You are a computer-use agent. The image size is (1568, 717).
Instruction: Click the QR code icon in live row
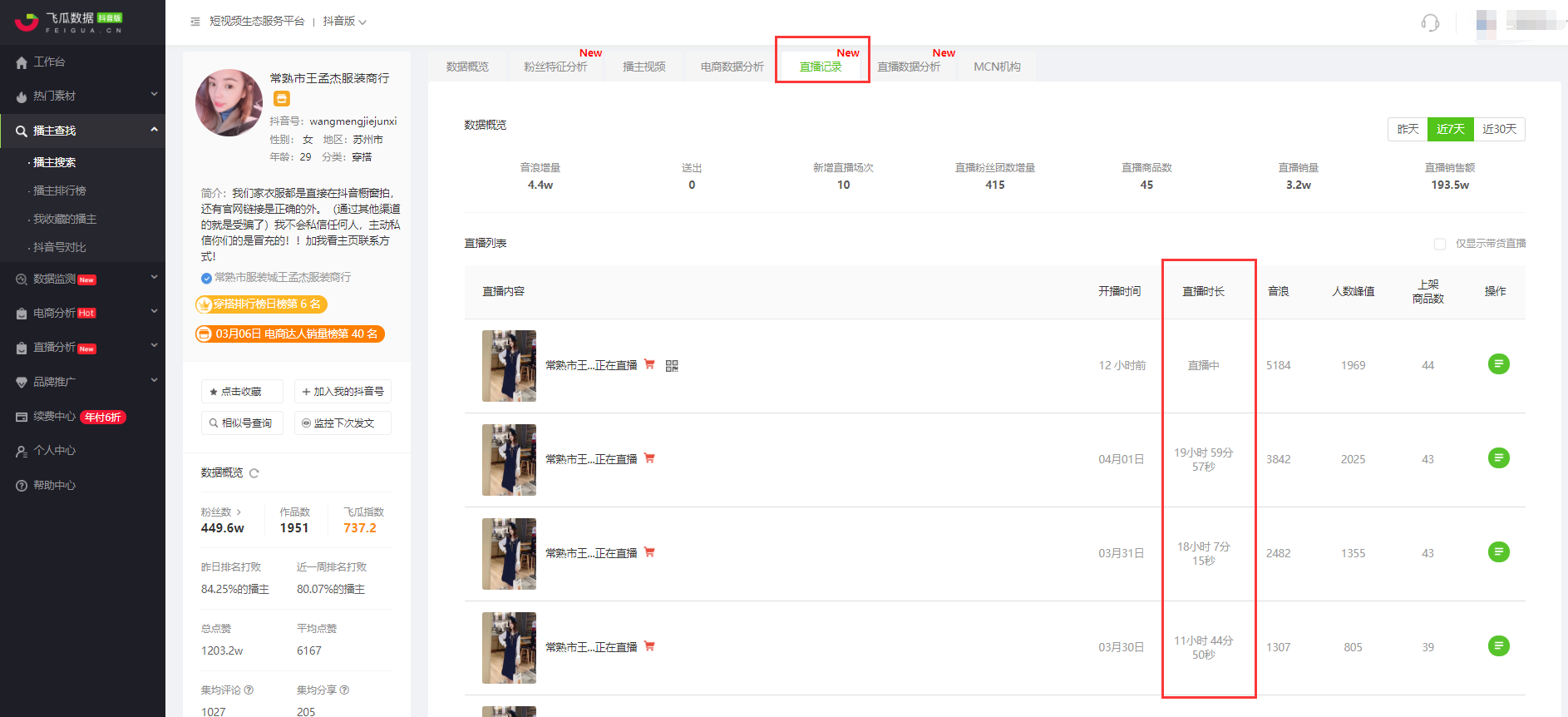(x=672, y=366)
